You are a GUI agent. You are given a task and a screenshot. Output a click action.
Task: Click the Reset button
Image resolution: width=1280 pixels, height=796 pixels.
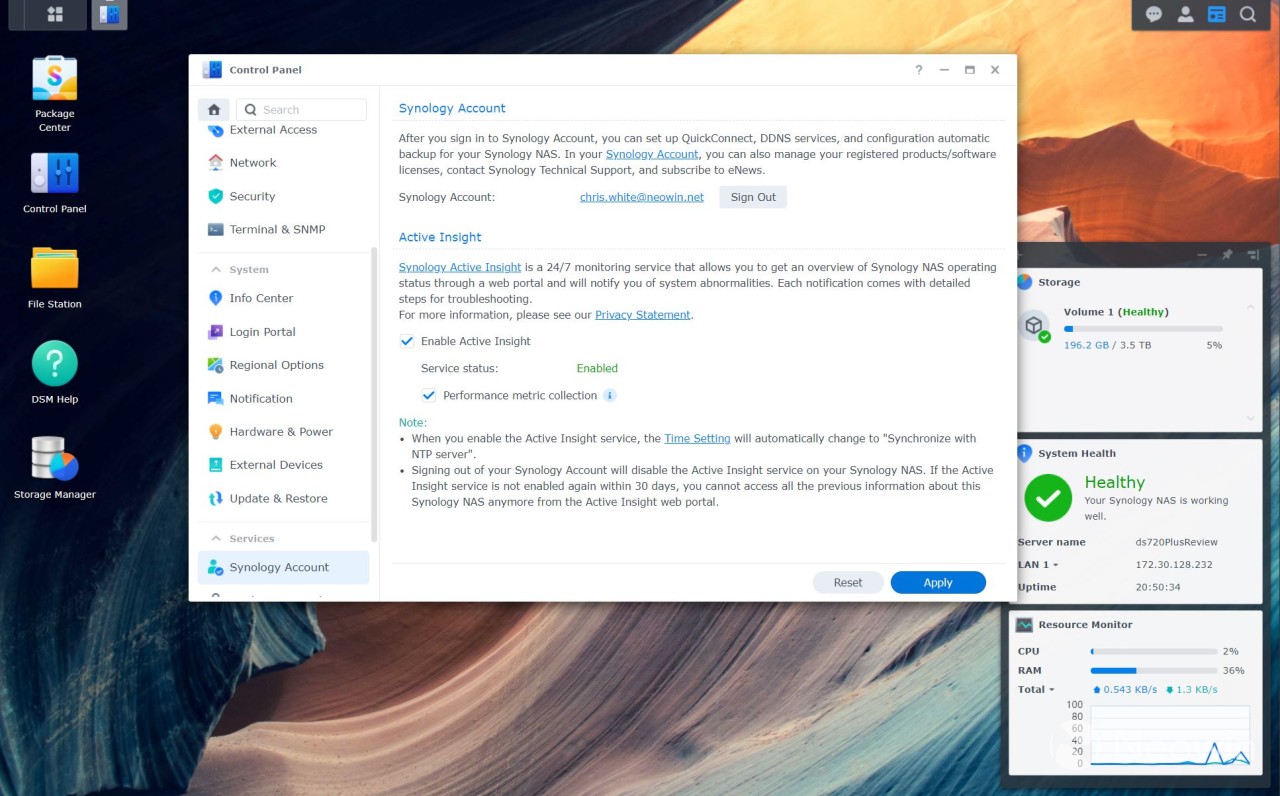click(x=848, y=583)
